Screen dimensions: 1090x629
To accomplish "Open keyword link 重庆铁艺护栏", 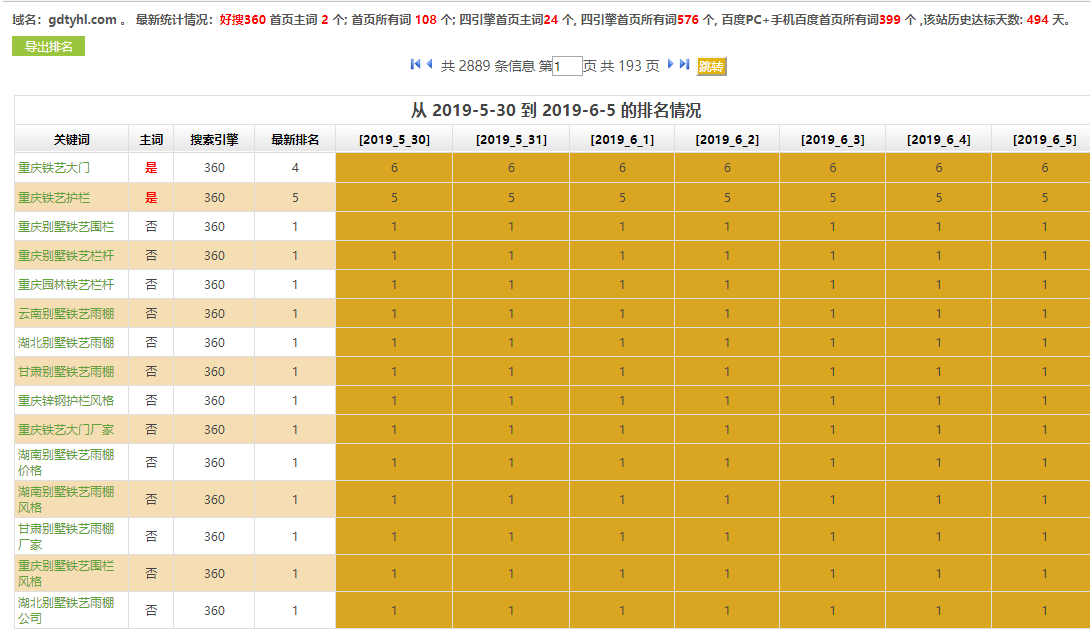I will pyautogui.click(x=53, y=198).
